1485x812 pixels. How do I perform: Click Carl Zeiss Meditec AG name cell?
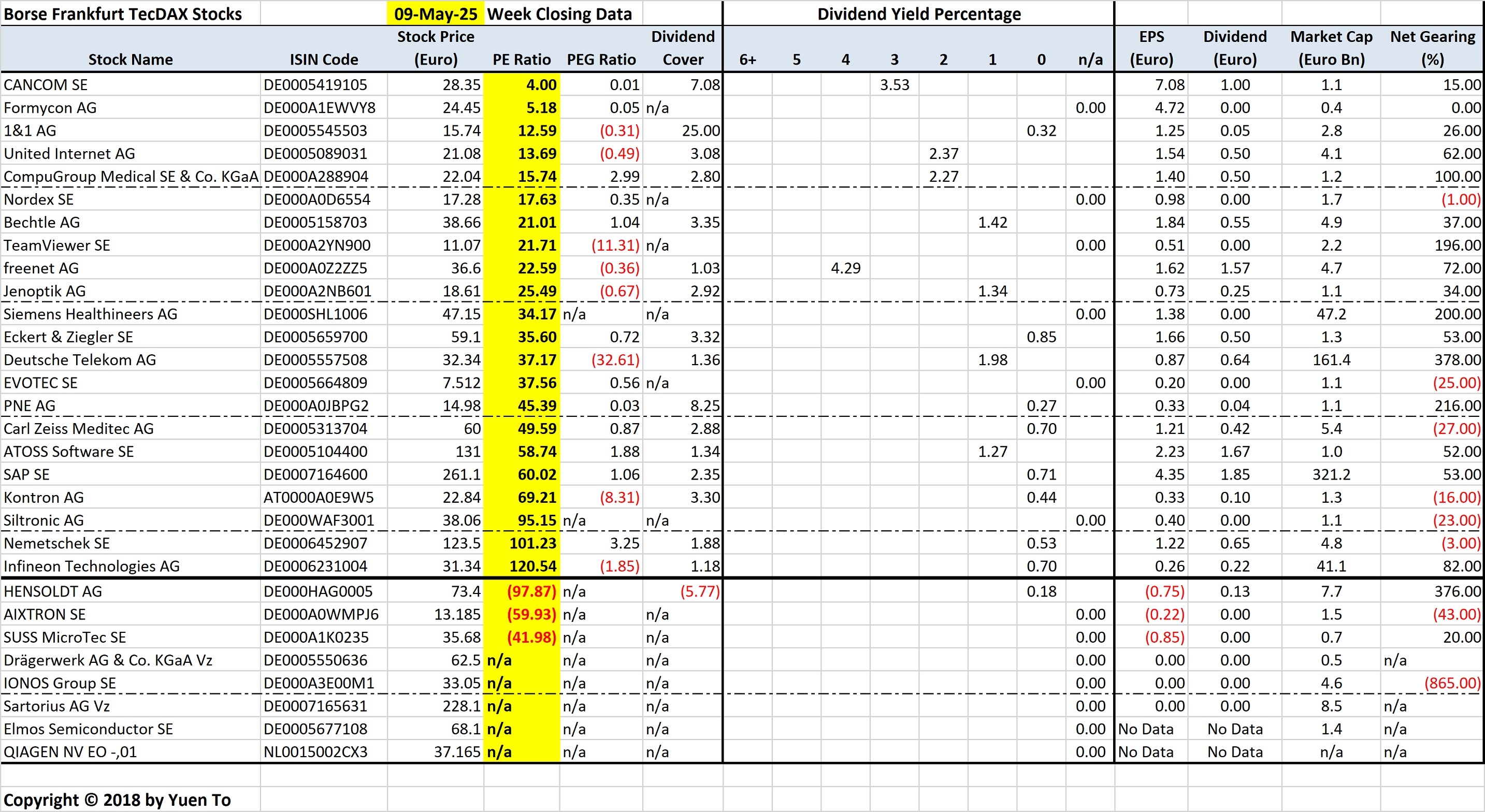(x=131, y=429)
